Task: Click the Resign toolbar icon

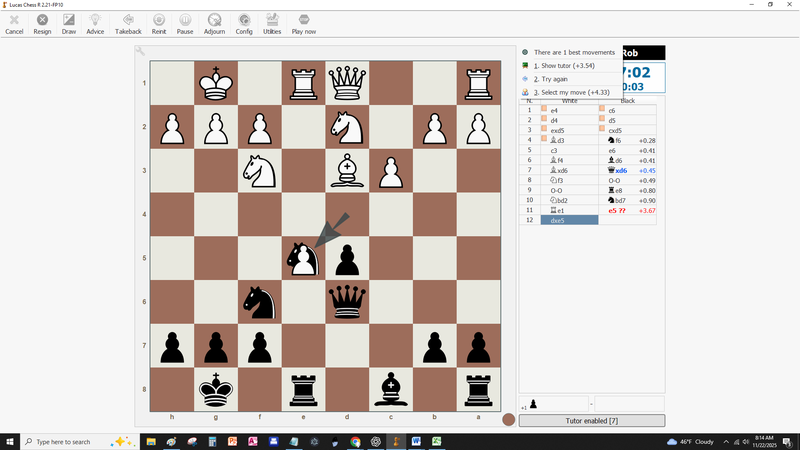Action: (42, 23)
